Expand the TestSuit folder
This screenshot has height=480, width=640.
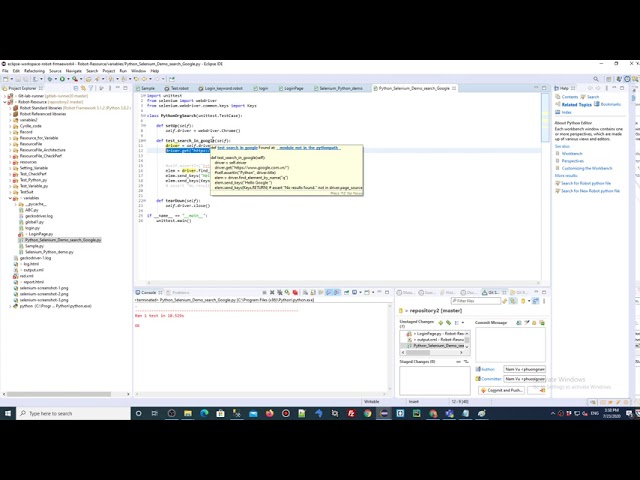coord(10,192)
